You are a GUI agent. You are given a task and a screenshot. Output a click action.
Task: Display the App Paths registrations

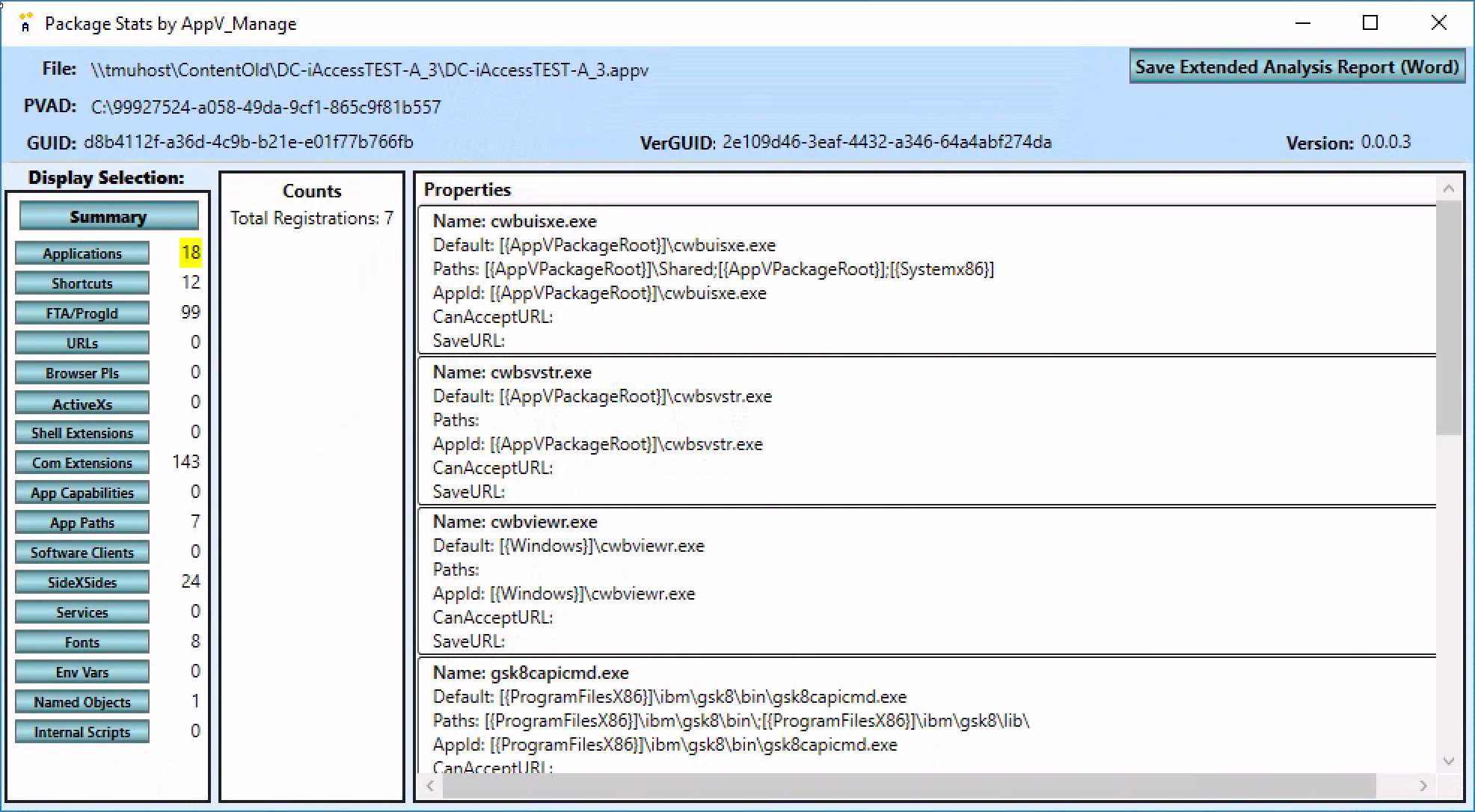[x=82, y=523]
